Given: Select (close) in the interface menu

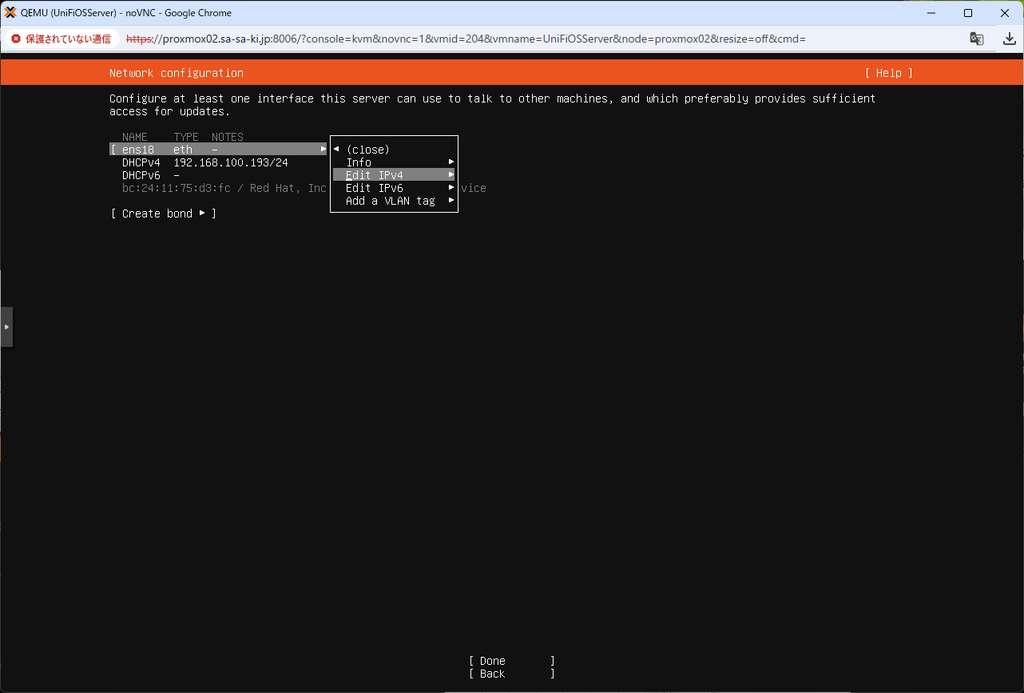Looking at the screenshot, I should (367, 150).
